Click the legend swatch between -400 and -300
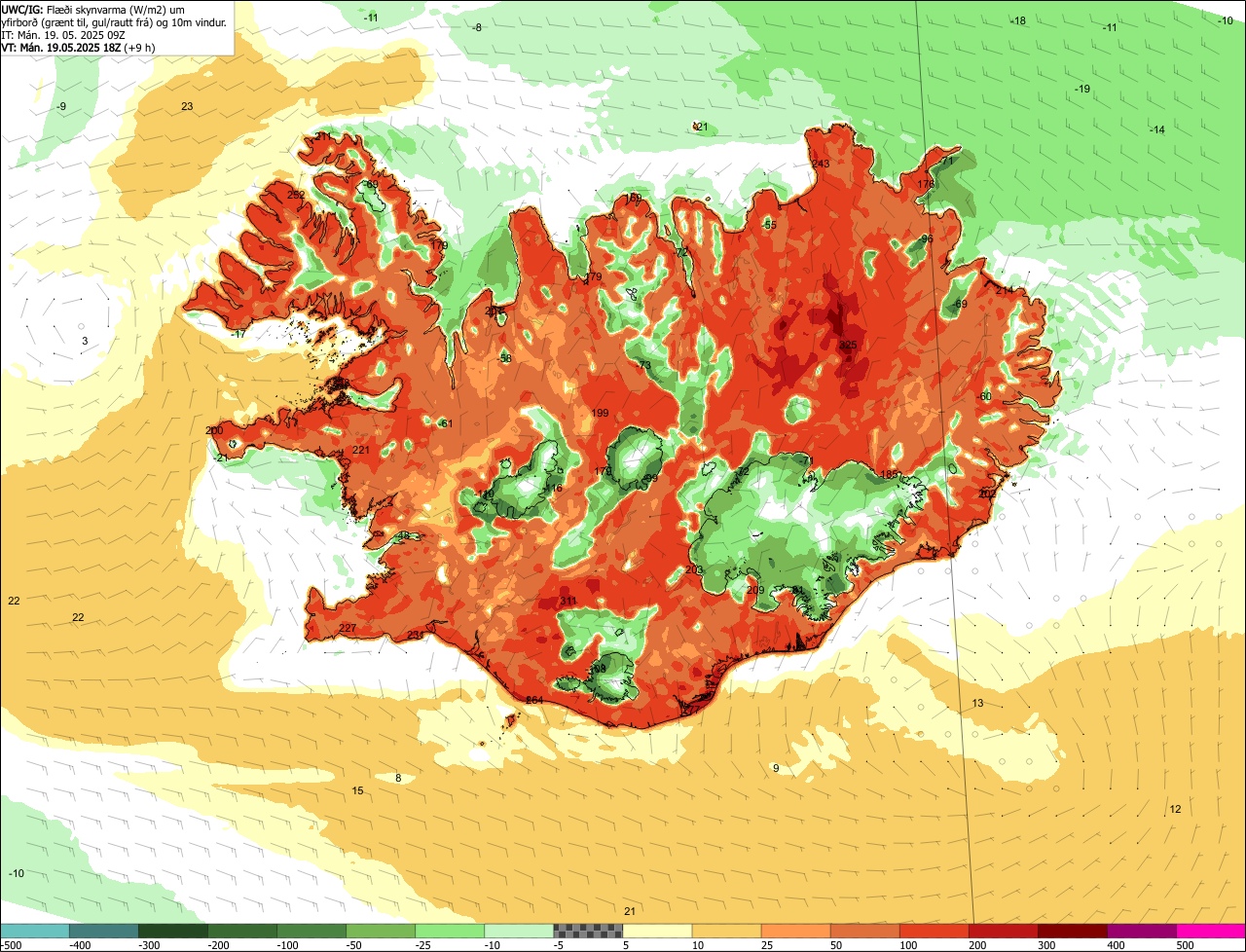Screen dimensions: 1246x952 point(103,931)
